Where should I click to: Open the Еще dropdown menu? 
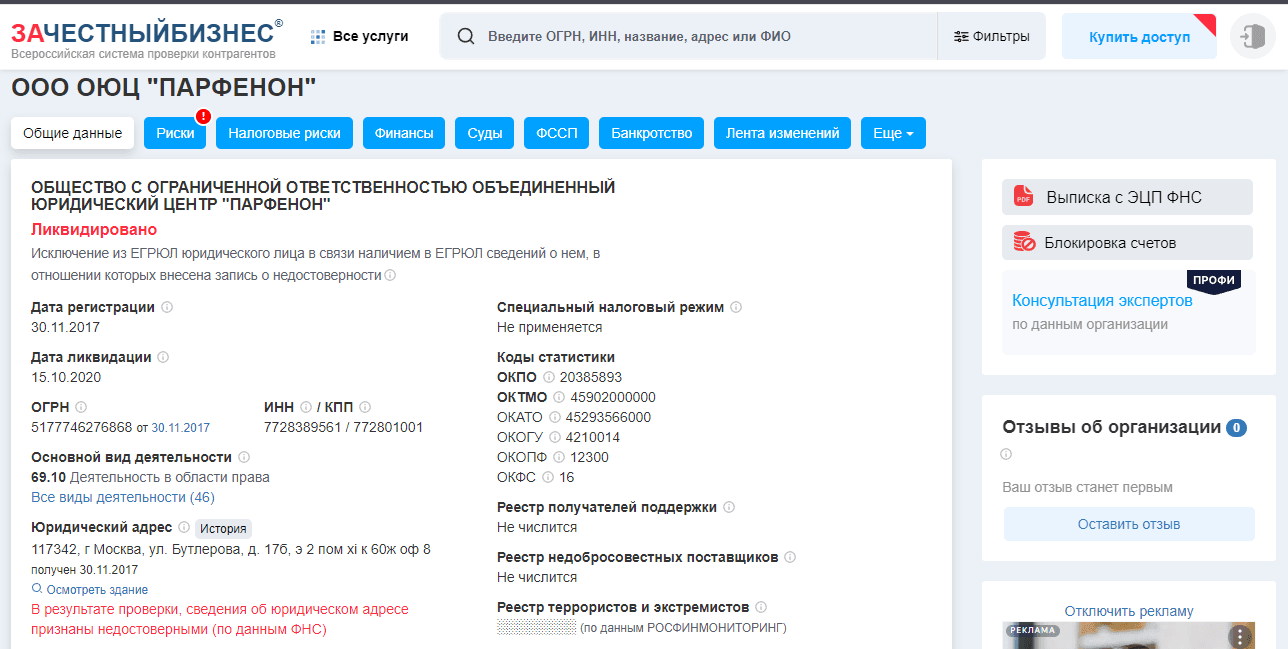pyautogui.click(x=892, y=132)
